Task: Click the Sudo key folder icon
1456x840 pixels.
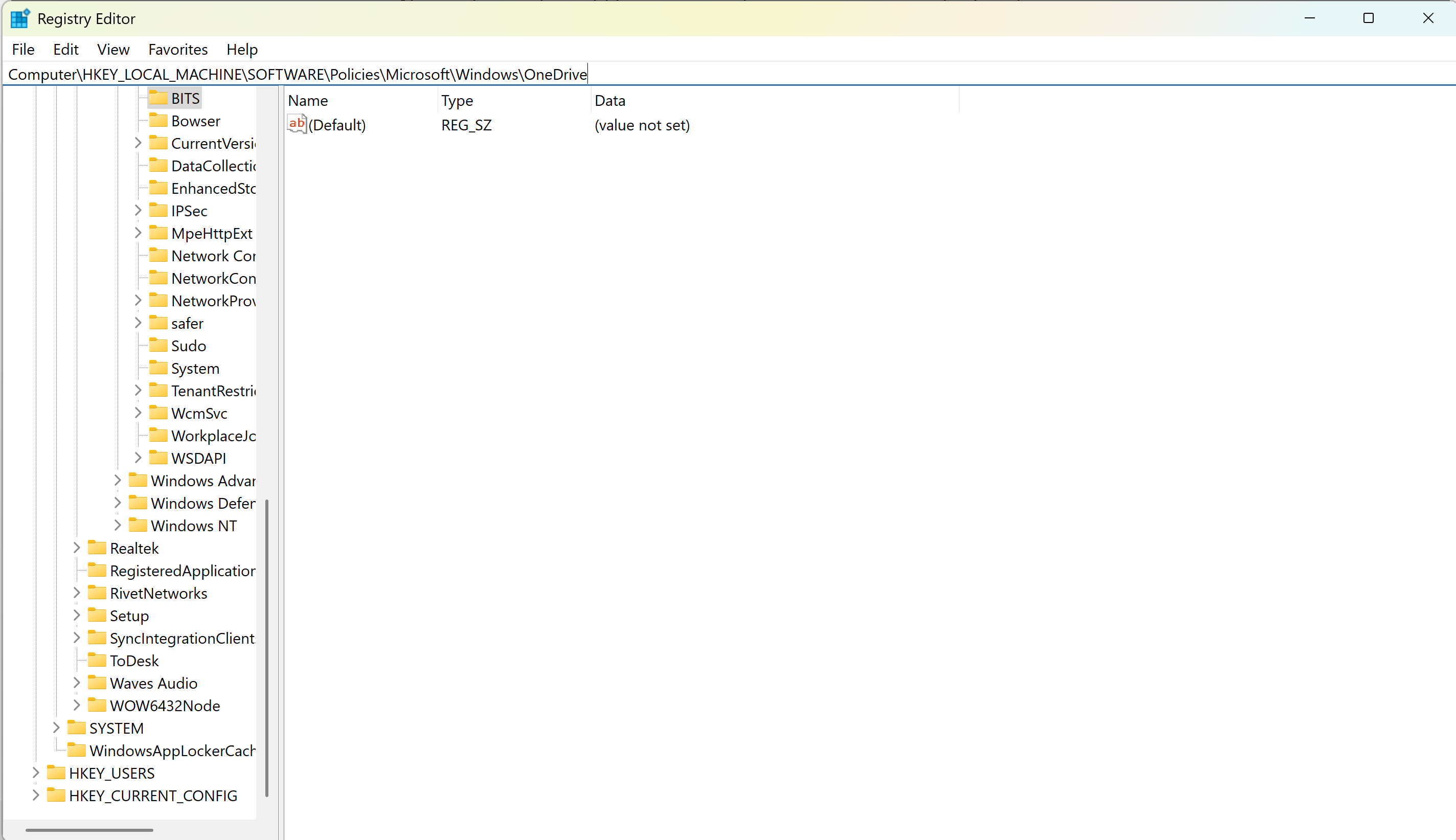Action: (x=158, y=346)
